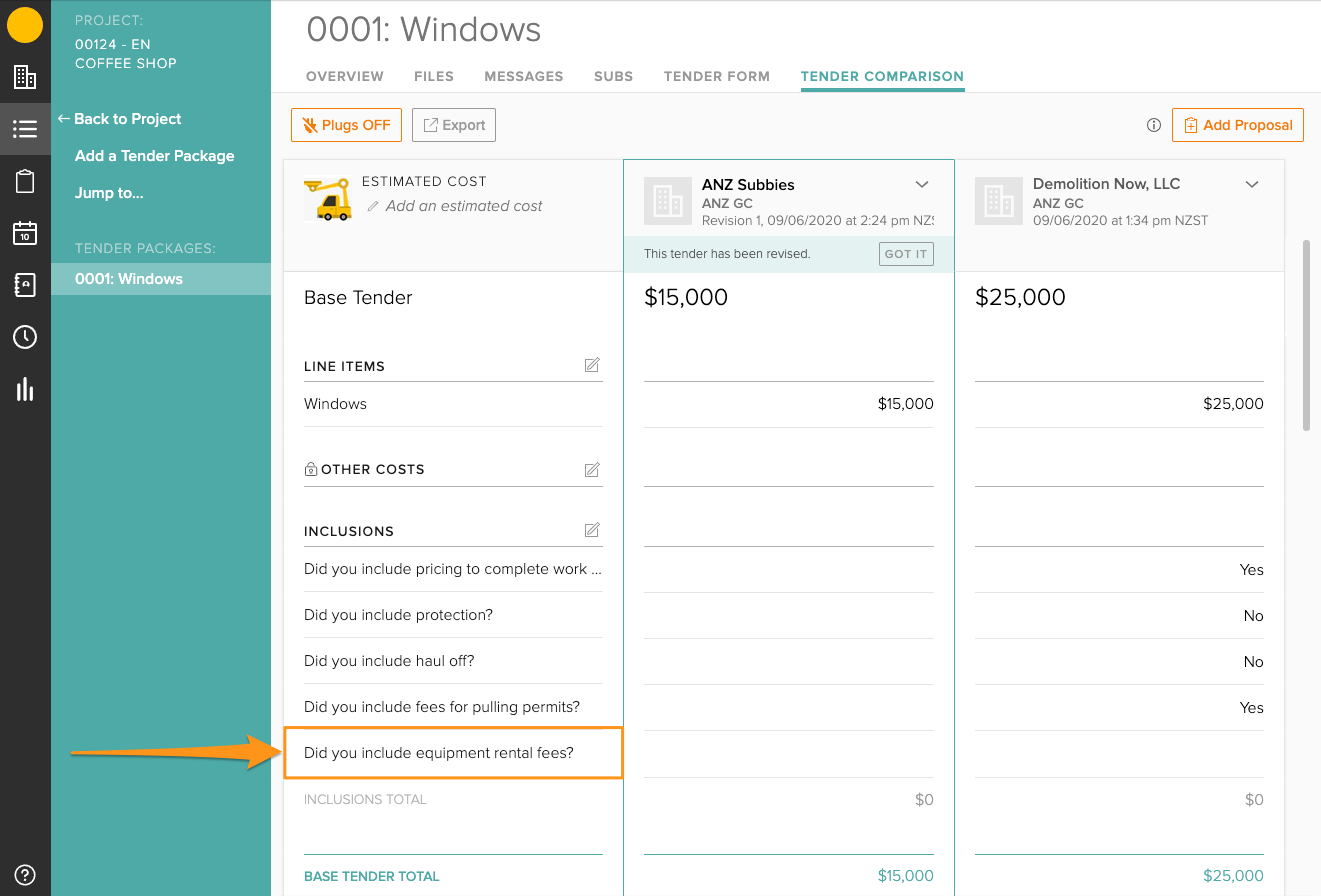1321x896 pixels.
Task: Edit the Line Items with the pencil icon
Action: pos(592,366)
